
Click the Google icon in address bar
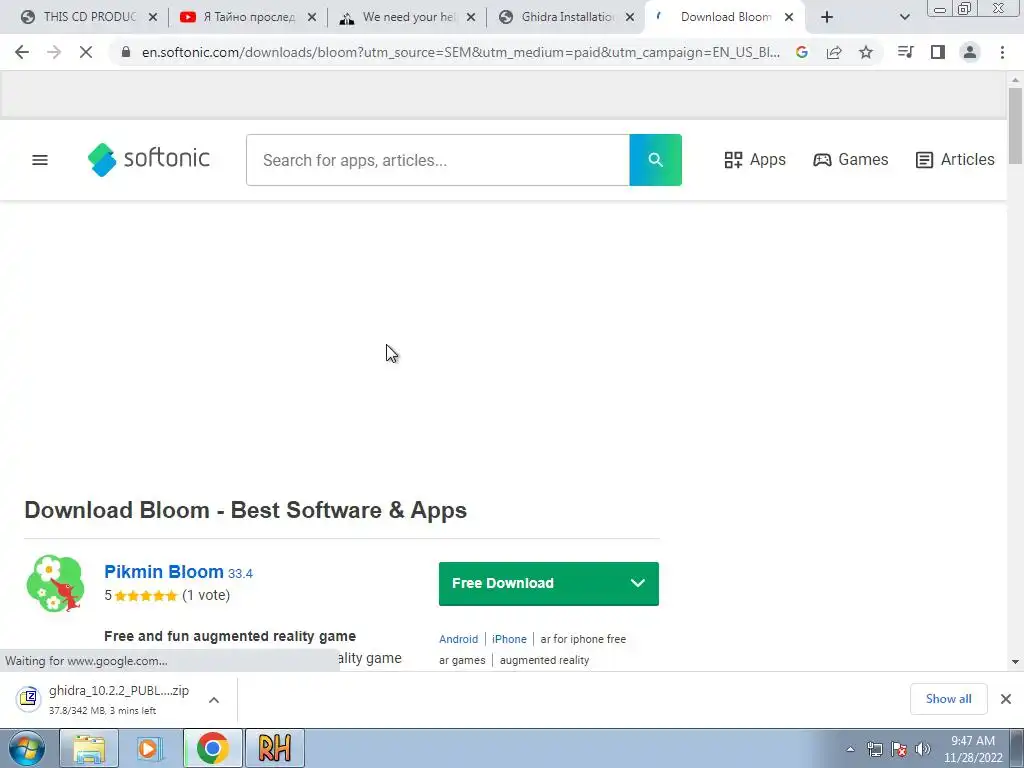(x=802, y=52)
